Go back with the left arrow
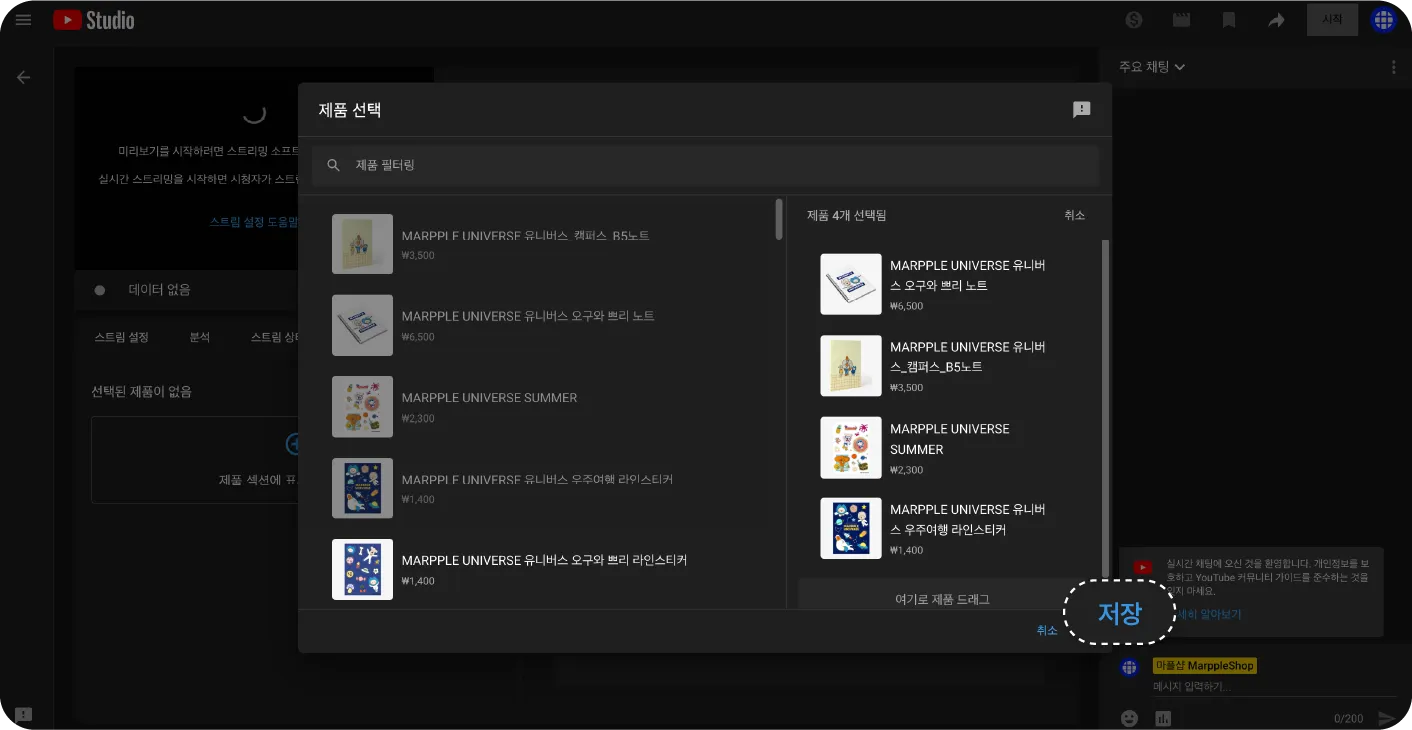Screen dimensions: 1412x730 click(24, 77)
